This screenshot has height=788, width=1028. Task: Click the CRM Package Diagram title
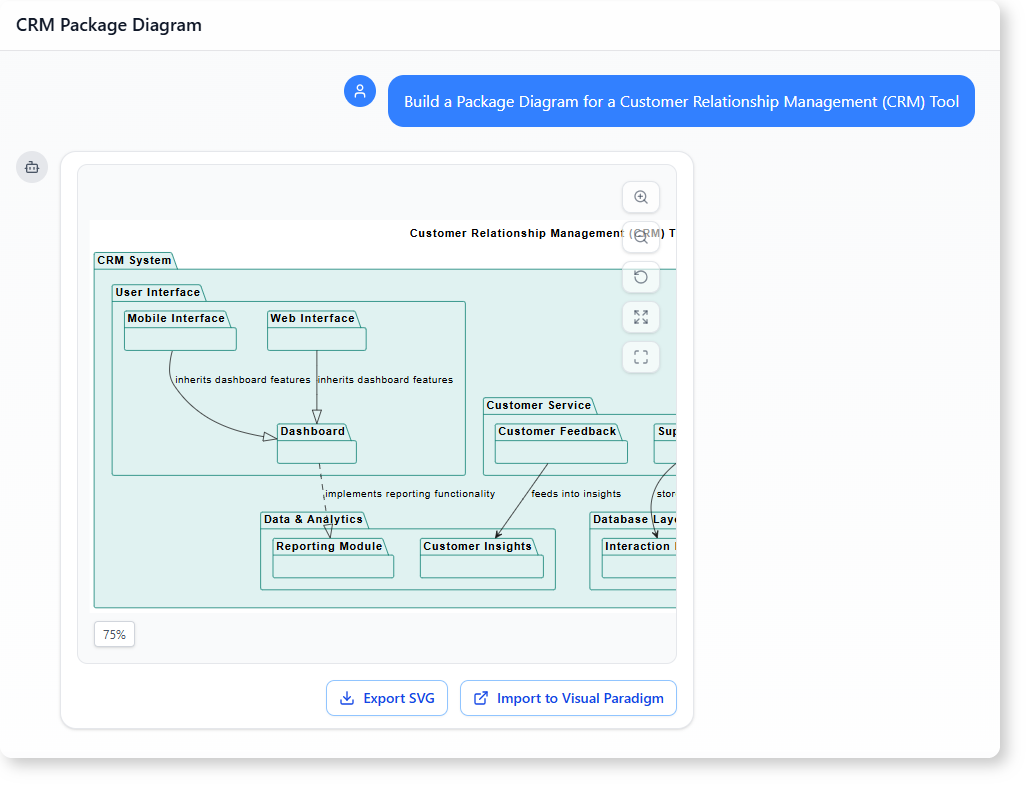tap(109, 25)
